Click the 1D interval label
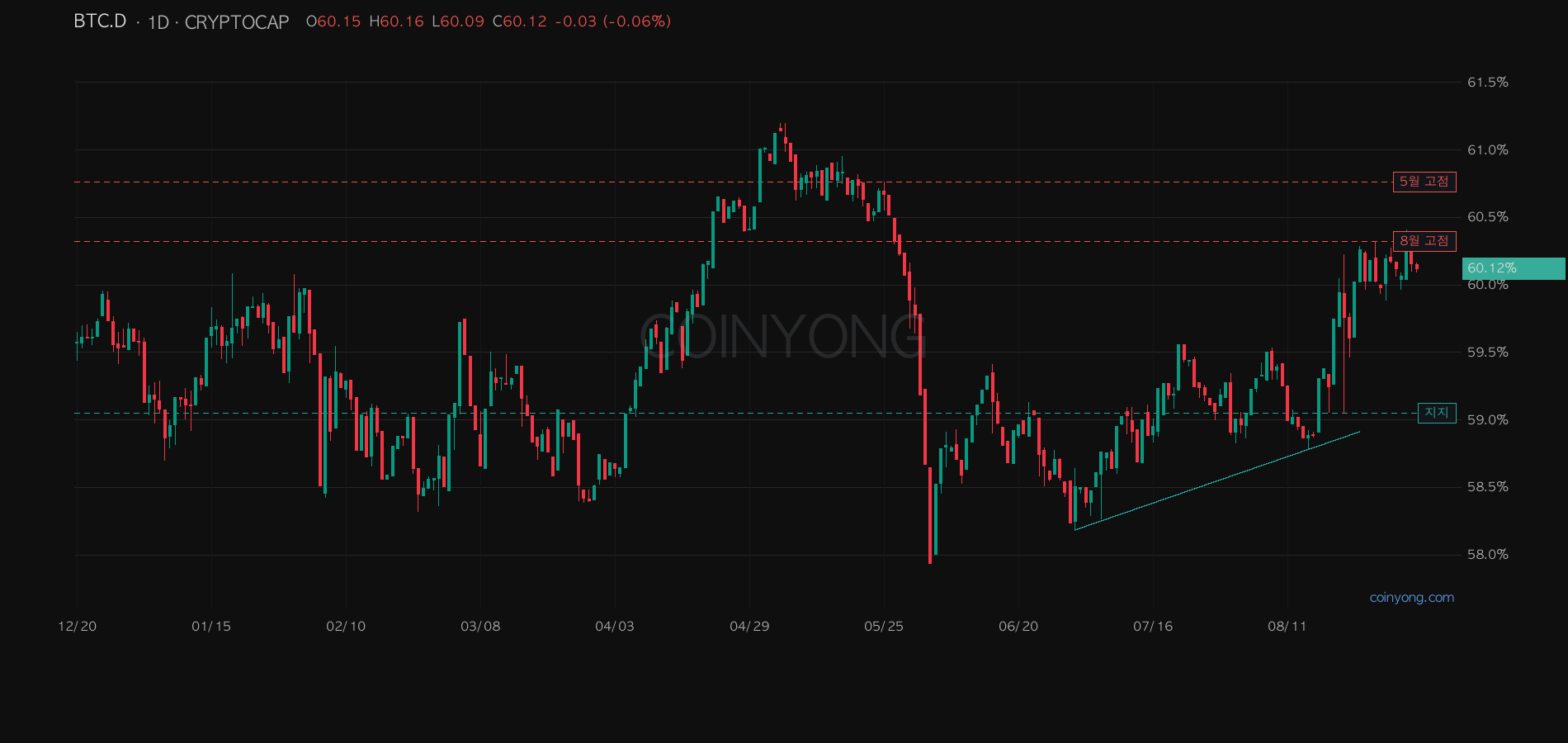 pyautogui.click(x=158, y=22)
